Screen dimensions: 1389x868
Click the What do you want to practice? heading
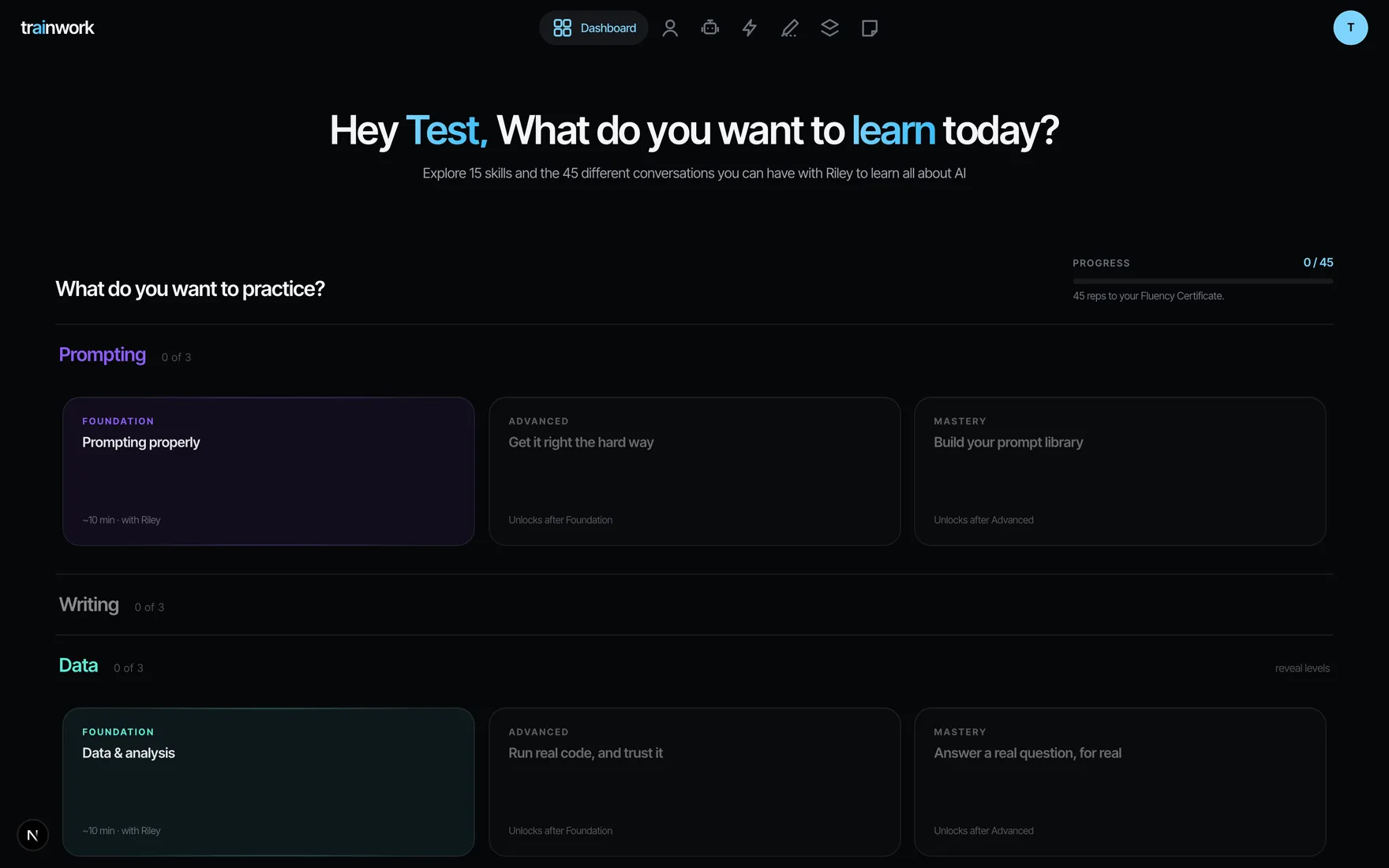[190, 289]
